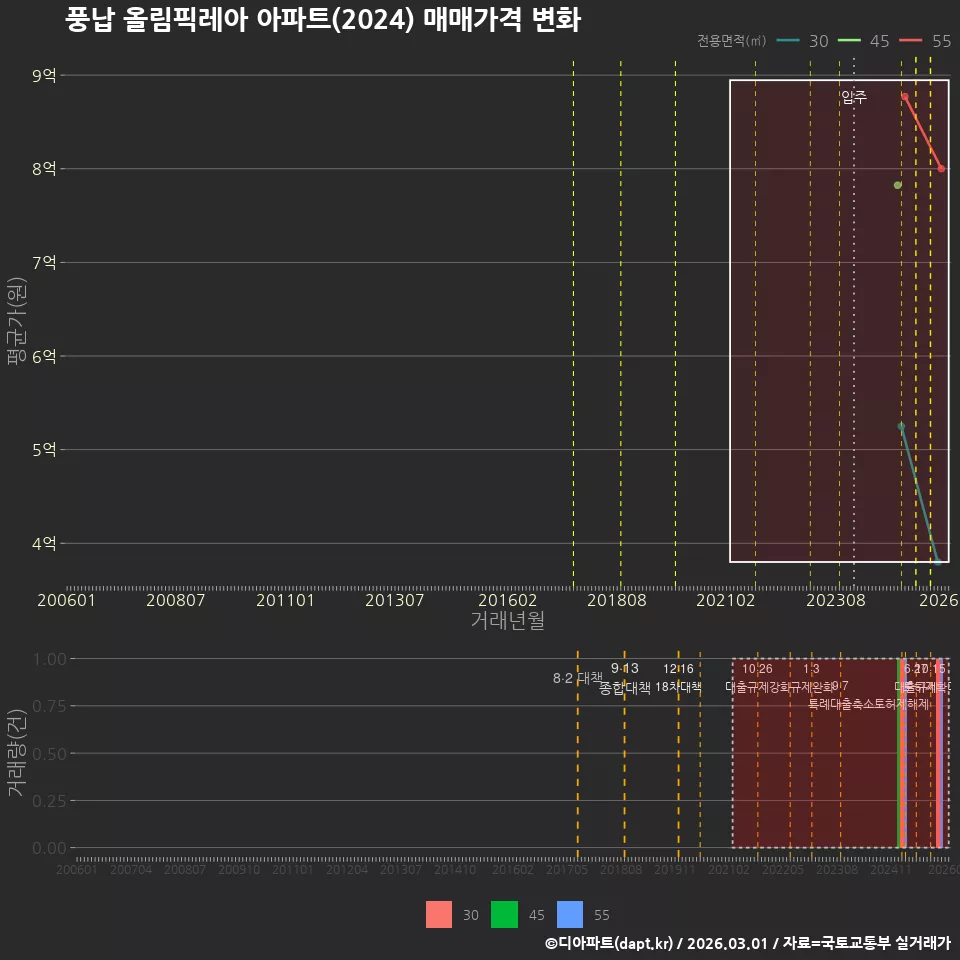
Task: Select the blue 55 square in bottom legend
Action: coord(570,914)
